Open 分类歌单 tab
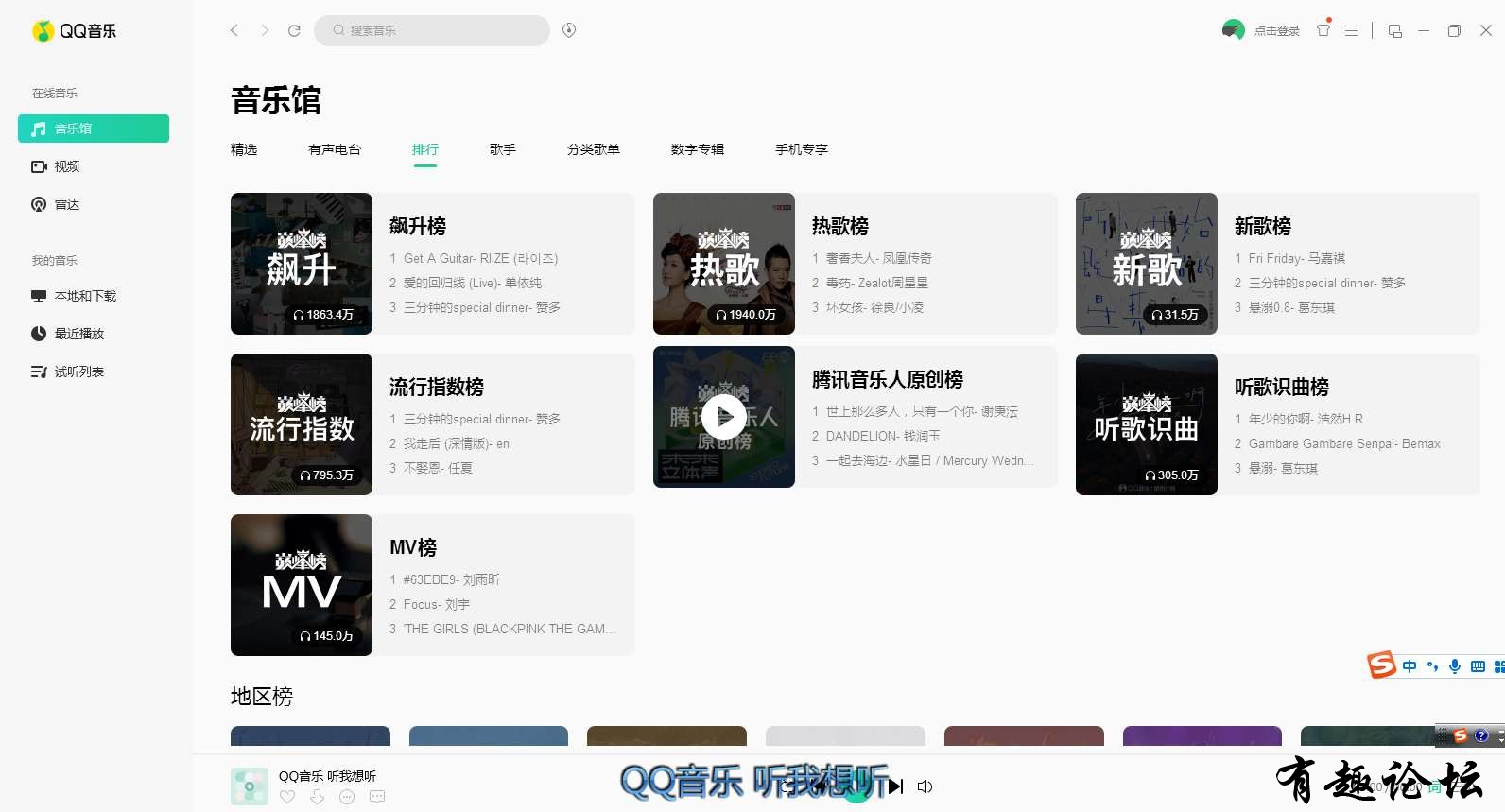This screenshot has height=812, width=1505. (x=594, y=149)
